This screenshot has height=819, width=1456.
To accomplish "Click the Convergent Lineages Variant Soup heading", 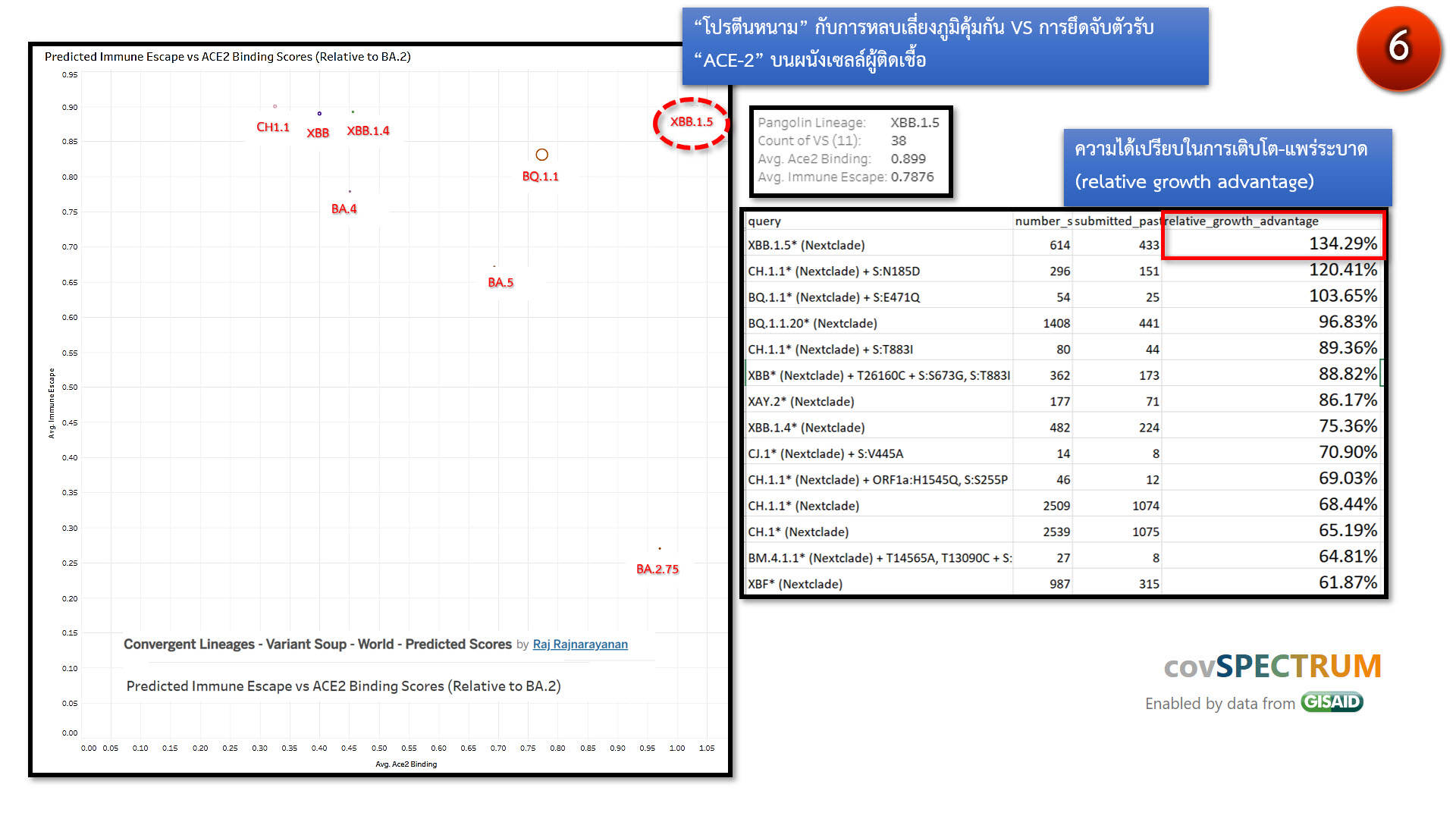I will click(317, 644).
